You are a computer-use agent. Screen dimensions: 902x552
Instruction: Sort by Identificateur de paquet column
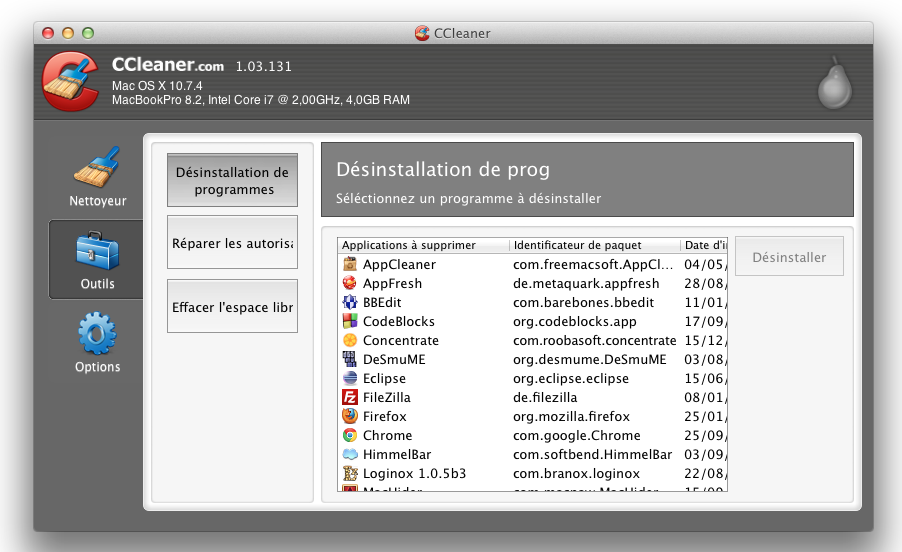coord(594,245)
